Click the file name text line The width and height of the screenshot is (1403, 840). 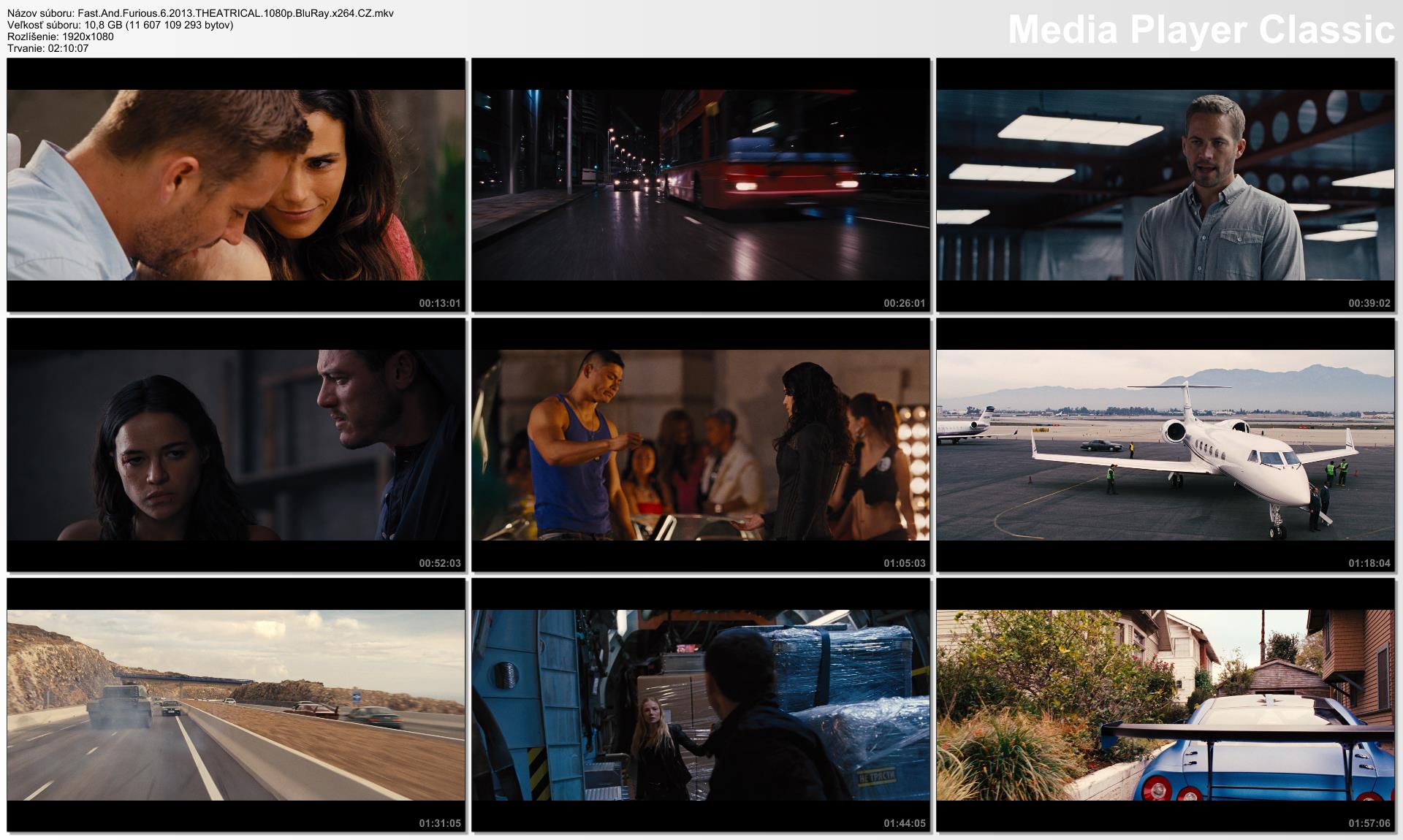(200, 13)
